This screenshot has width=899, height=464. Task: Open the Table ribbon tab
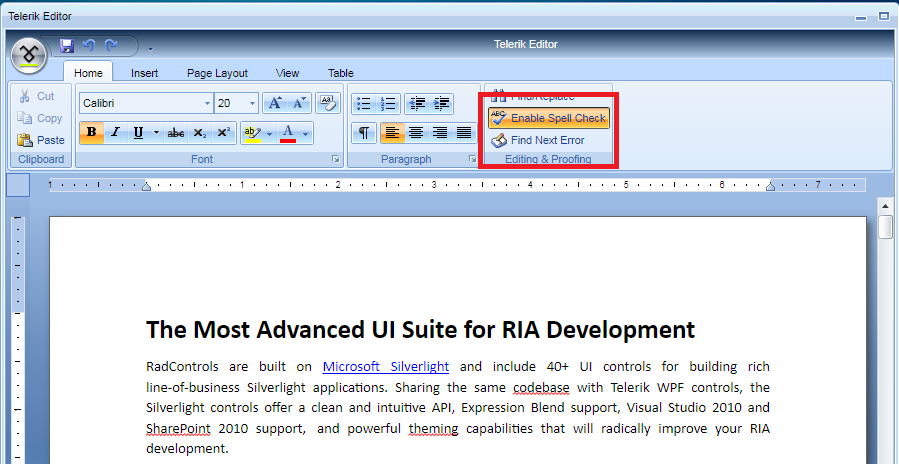(x=341, y=73)
